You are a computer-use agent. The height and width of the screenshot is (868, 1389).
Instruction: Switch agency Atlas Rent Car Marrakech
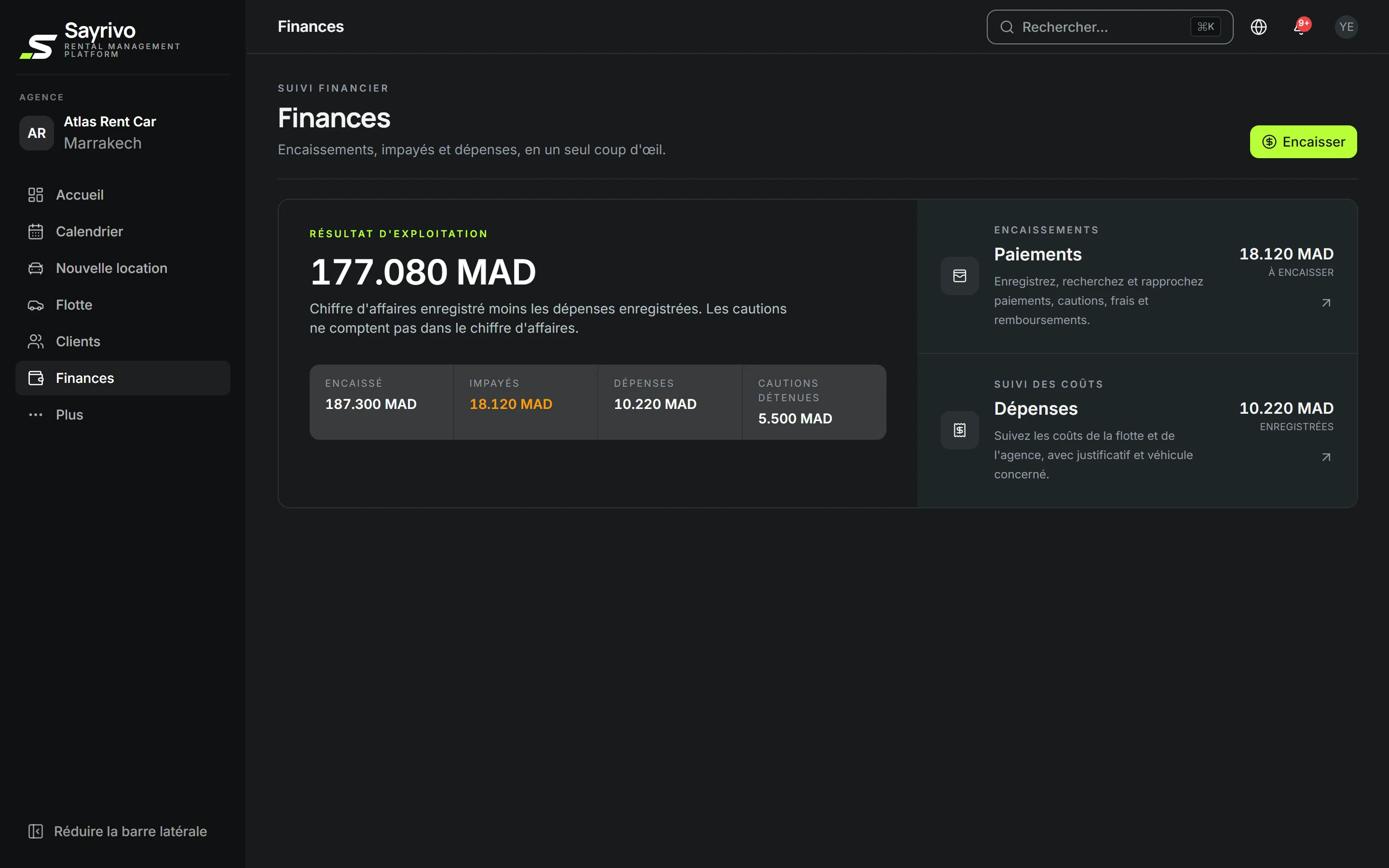point(123,133)
